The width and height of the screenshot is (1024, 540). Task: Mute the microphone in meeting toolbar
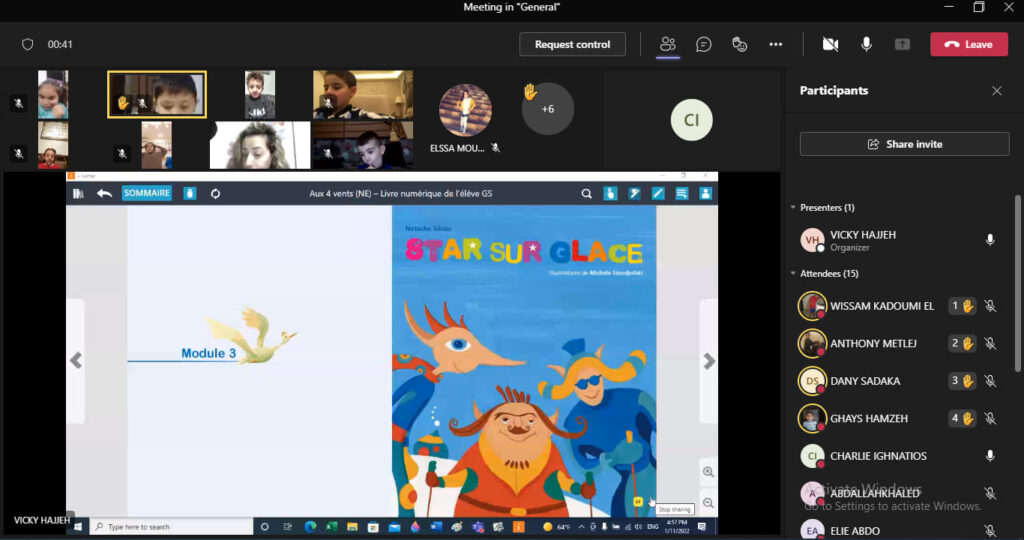click(866, 44)
